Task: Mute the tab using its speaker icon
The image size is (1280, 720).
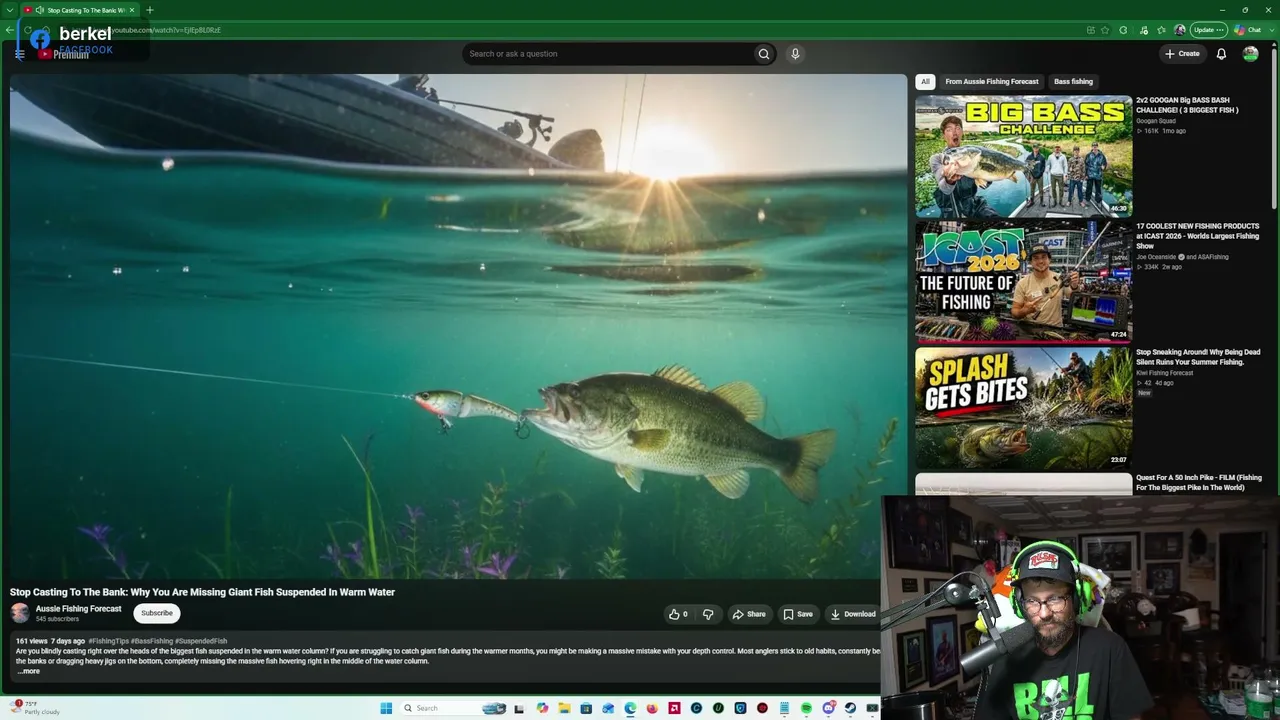Action: tap(40, 10)
